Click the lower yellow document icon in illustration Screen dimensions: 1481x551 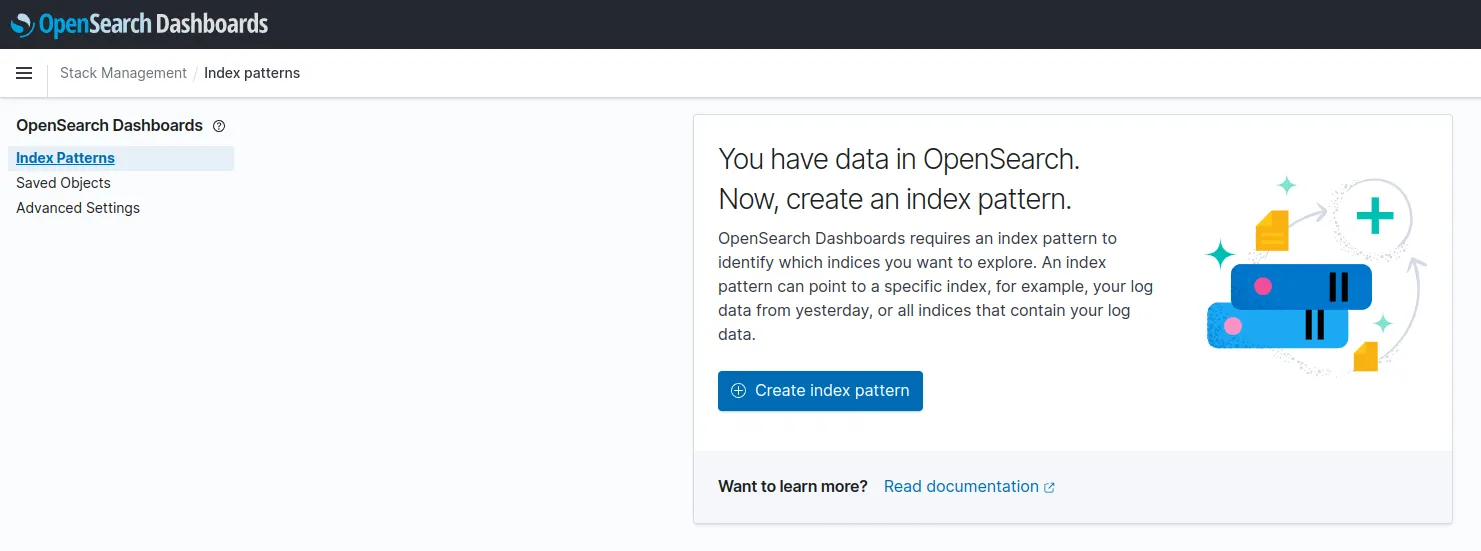click(x=1366, y=356)
